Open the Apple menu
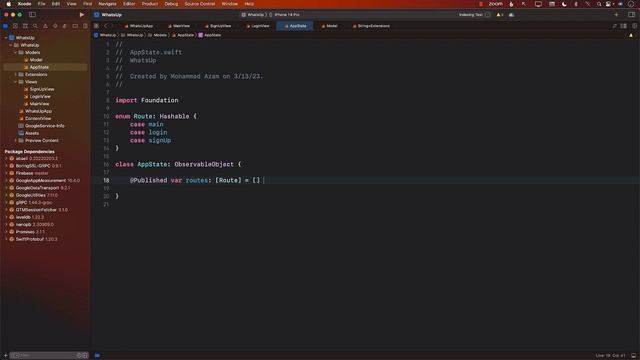This screenshot has width=640, height=360. click(x=8, y=4)
